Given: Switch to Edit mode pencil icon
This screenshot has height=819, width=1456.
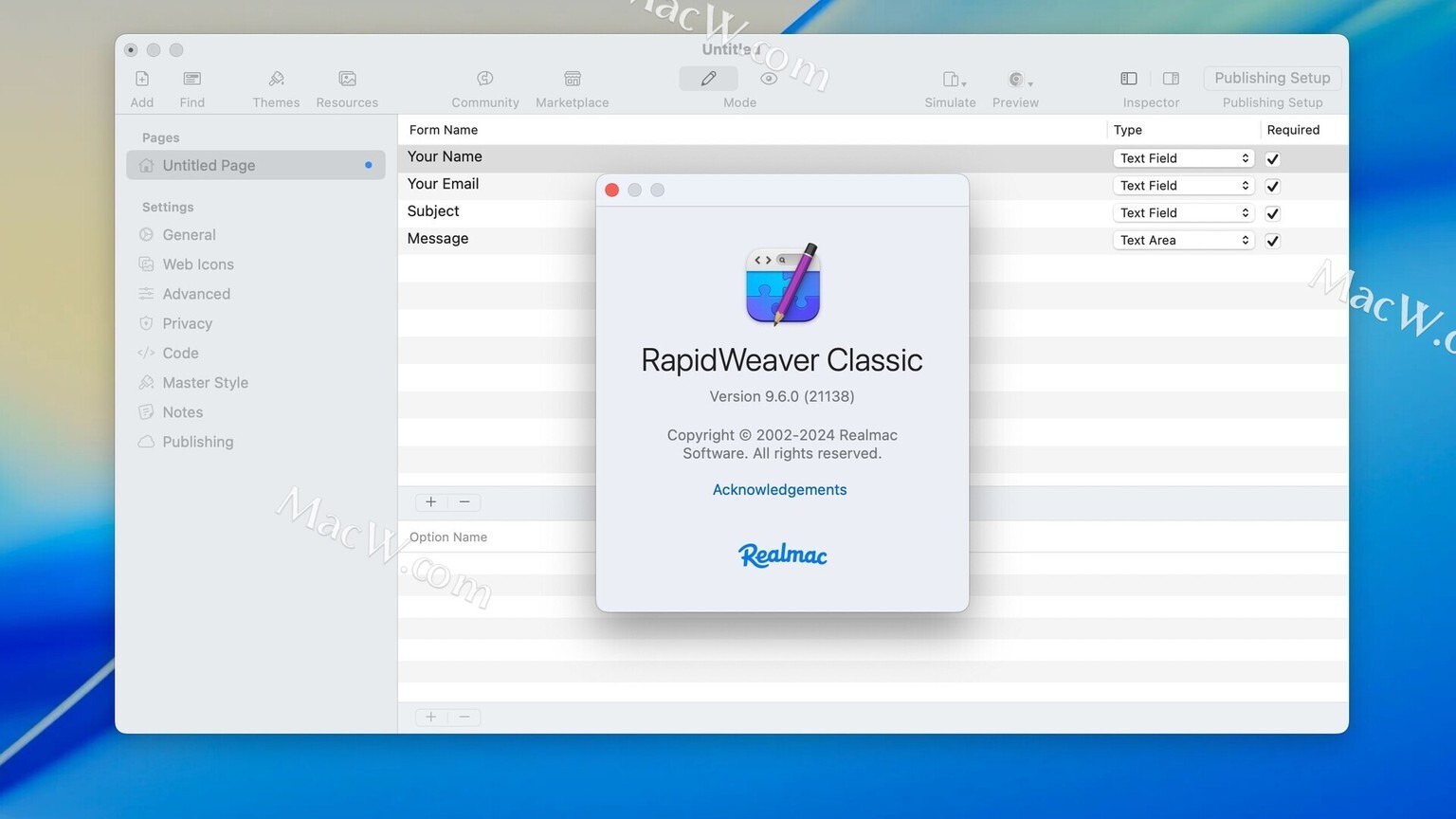Looking at the screenshot, I should [x=708, y=79].
